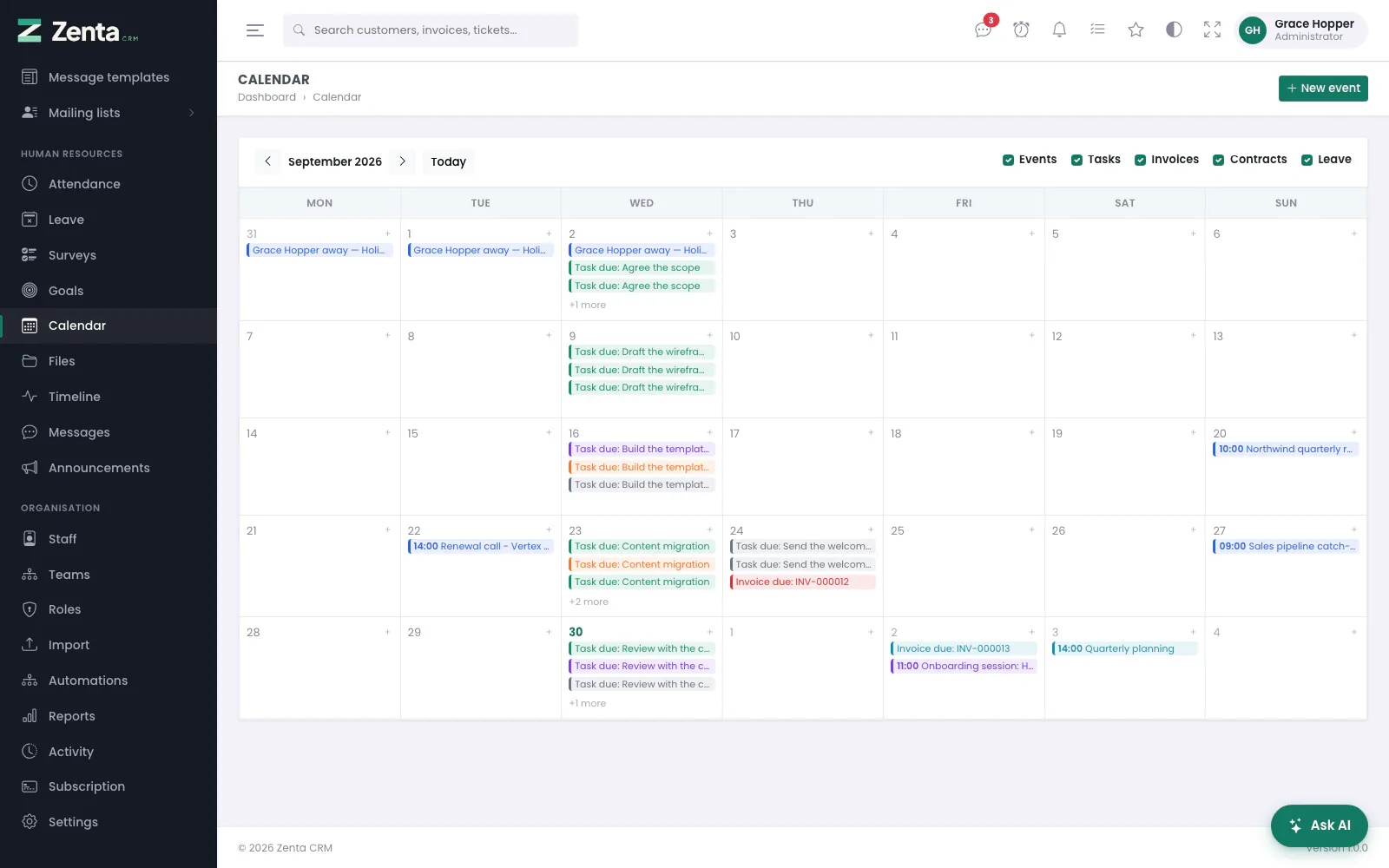Add event on Thursday 3 plus icon
The width and height of the screenshot is (1389, 868).
tap(871, 233)
